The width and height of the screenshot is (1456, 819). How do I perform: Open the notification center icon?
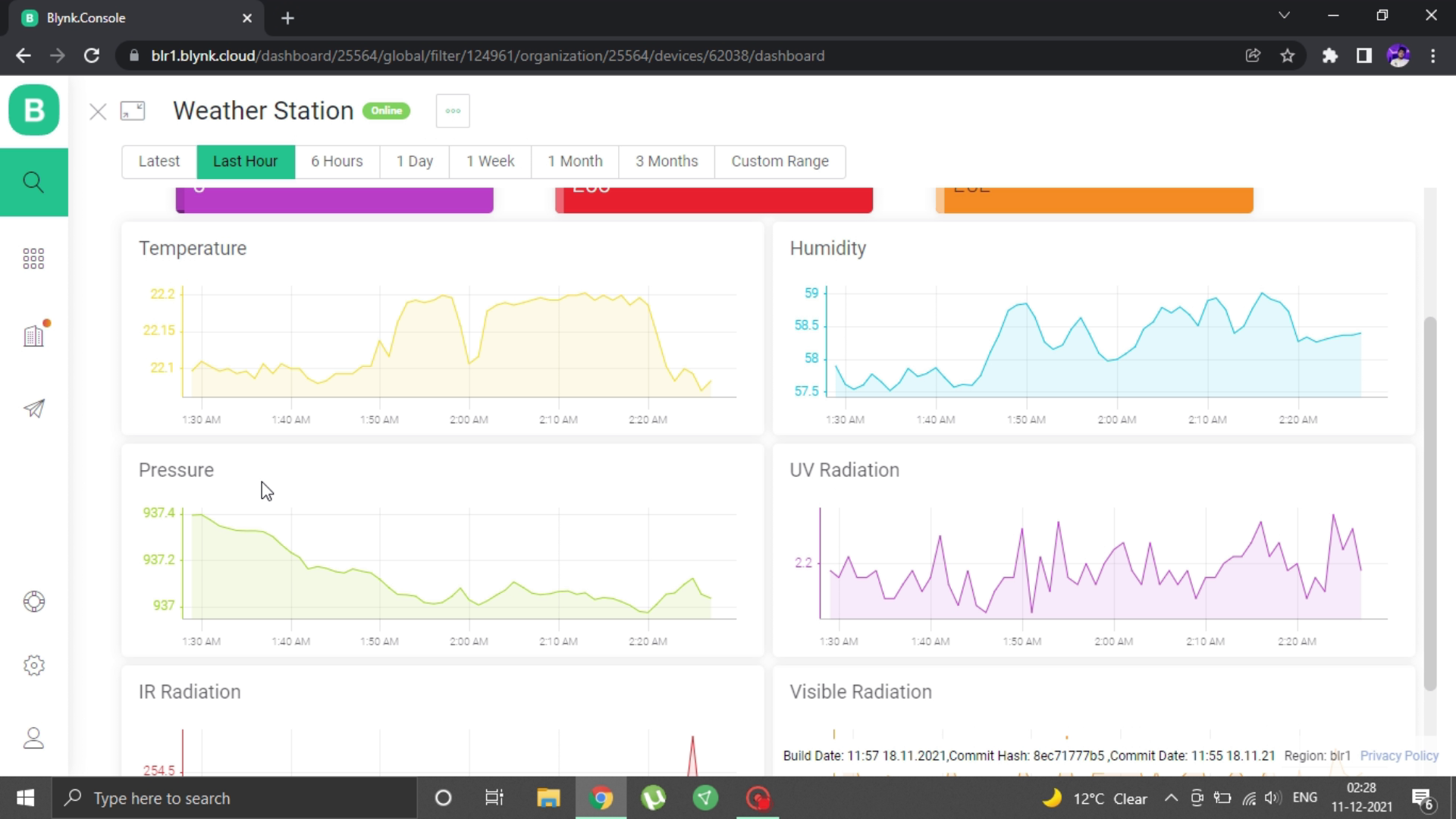[1422, 799]
